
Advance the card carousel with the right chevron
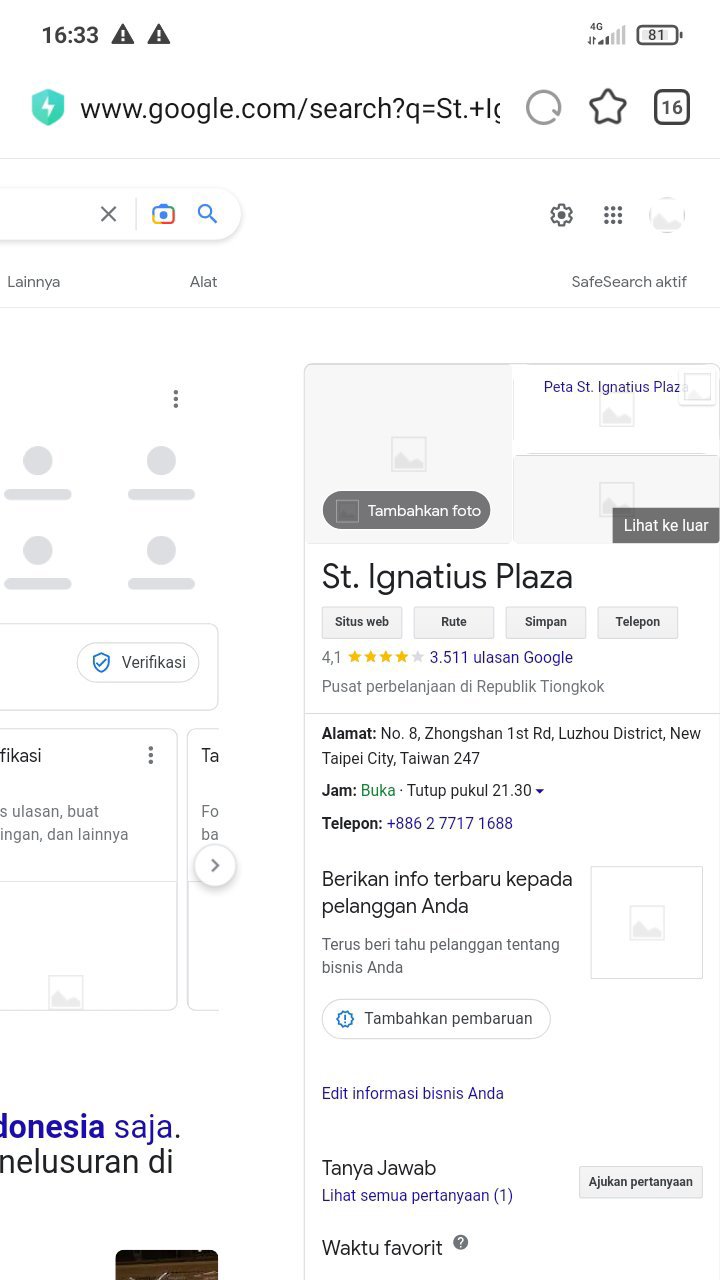(x=215, y=866)
